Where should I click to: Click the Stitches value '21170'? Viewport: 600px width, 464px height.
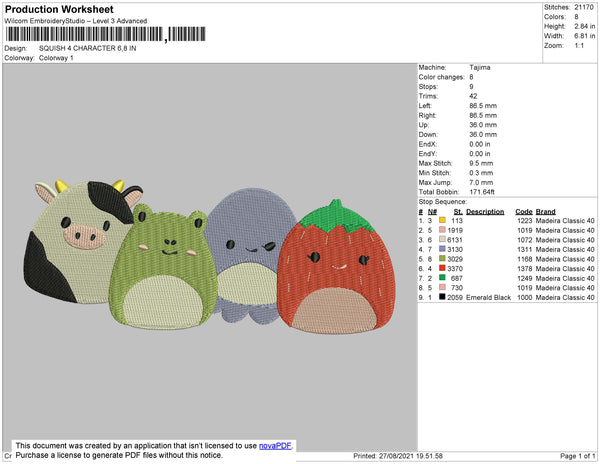pyautogui.click(x=584, y=7)
